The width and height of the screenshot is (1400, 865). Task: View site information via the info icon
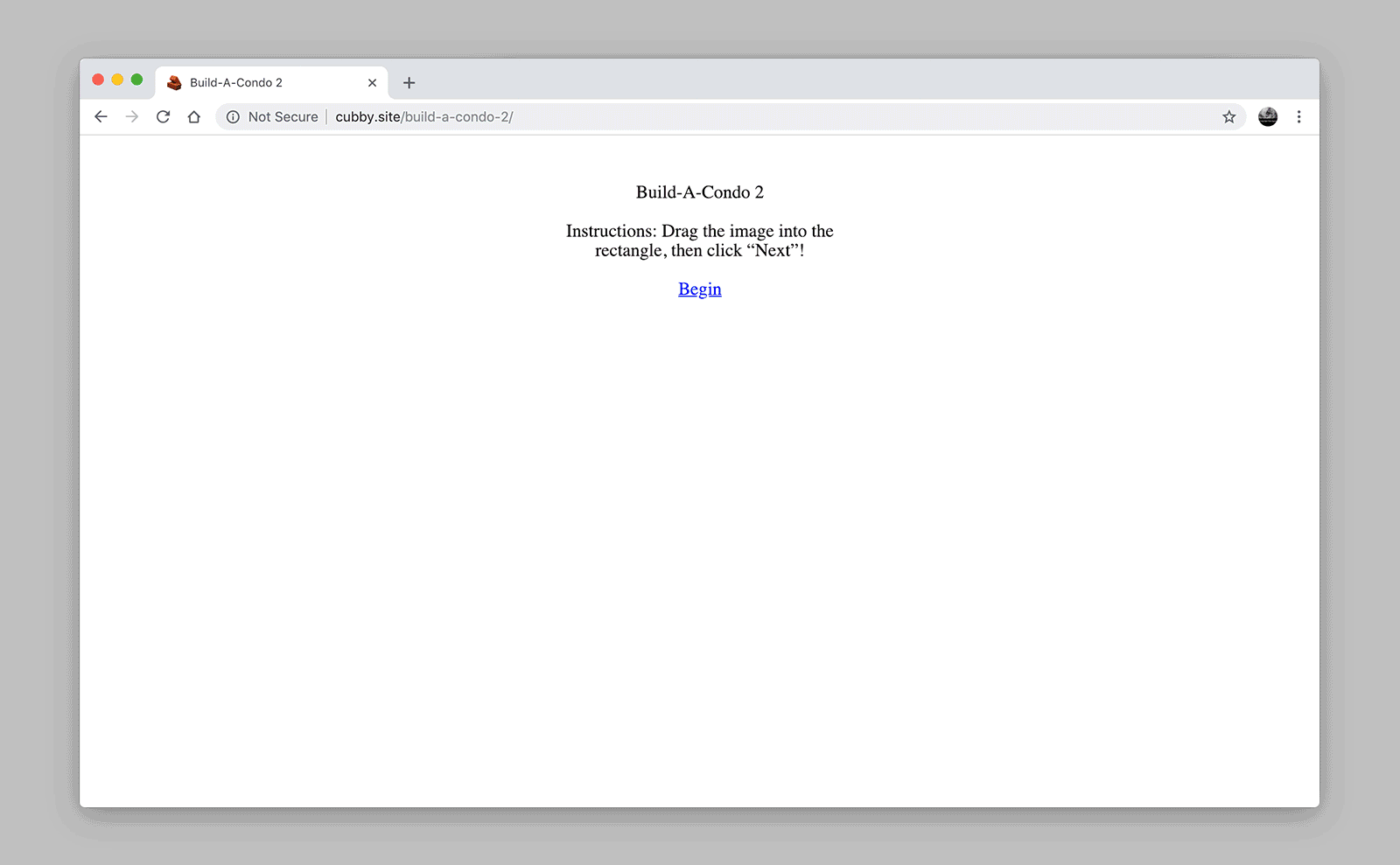pos(233,117)
